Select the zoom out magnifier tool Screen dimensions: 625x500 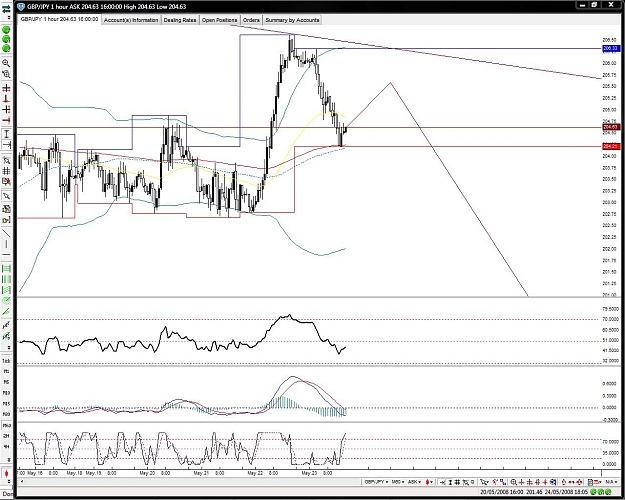click(x=6, y=74)
